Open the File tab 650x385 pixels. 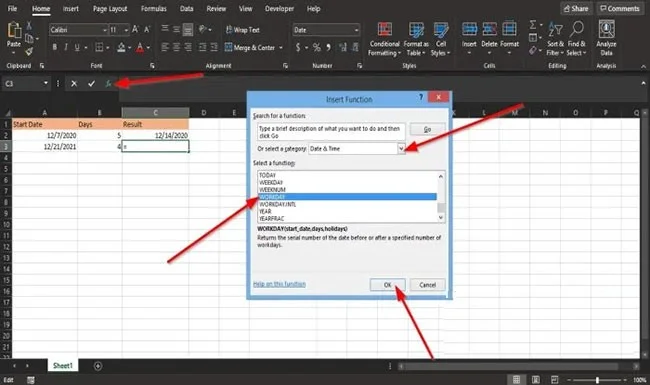12,9
